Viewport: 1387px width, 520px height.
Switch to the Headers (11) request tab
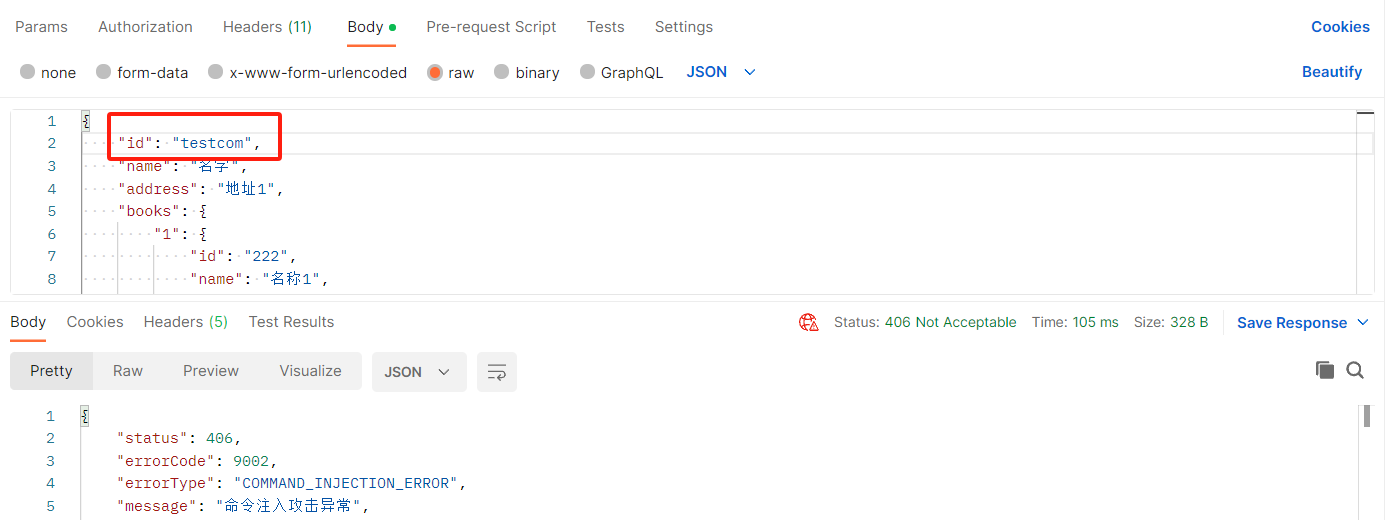(x=267, y=27)
